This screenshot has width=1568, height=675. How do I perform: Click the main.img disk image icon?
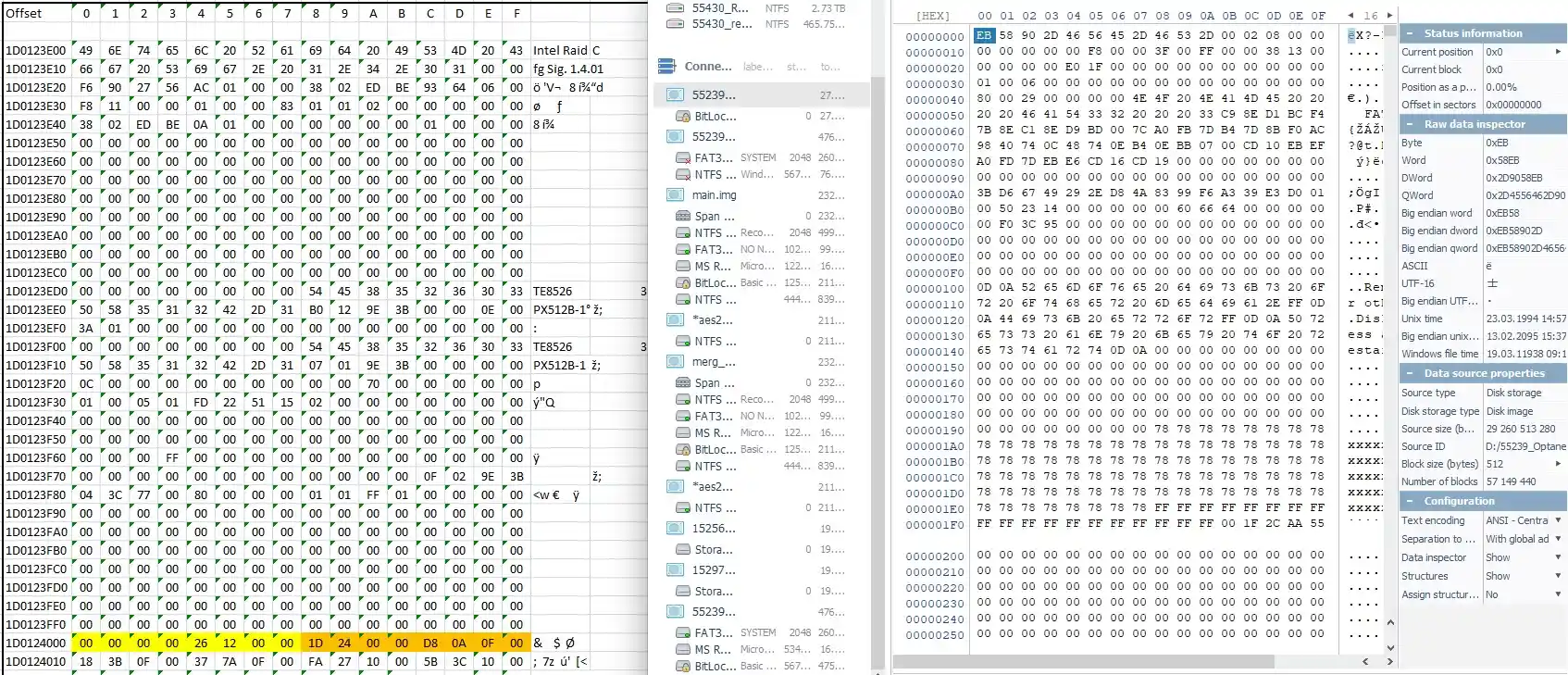coord(676,195)
